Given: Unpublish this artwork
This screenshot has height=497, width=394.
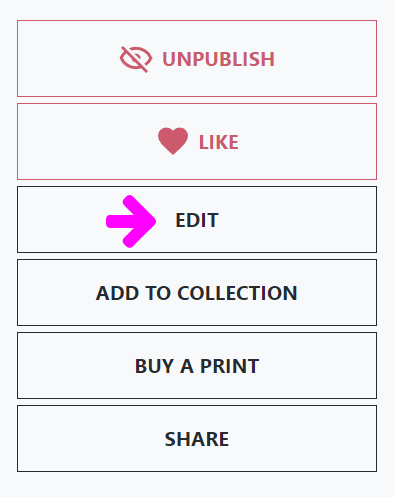Looking at the screenshot, I should [197, 58].
